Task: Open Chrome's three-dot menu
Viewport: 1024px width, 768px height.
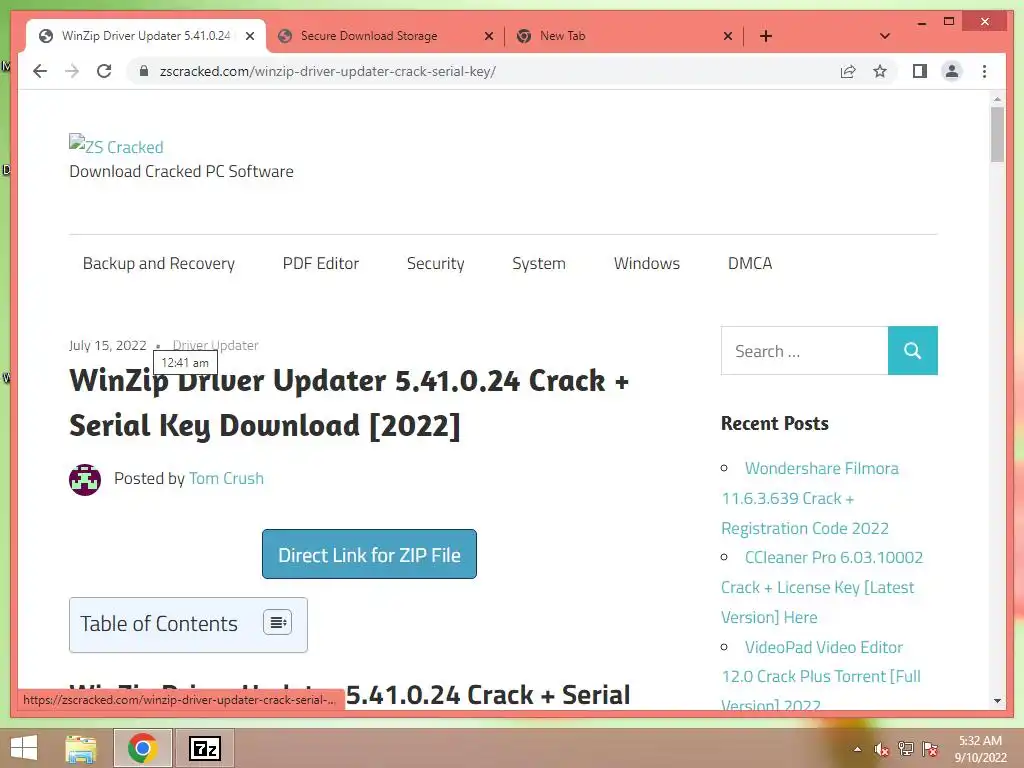Action: [984, 71]
